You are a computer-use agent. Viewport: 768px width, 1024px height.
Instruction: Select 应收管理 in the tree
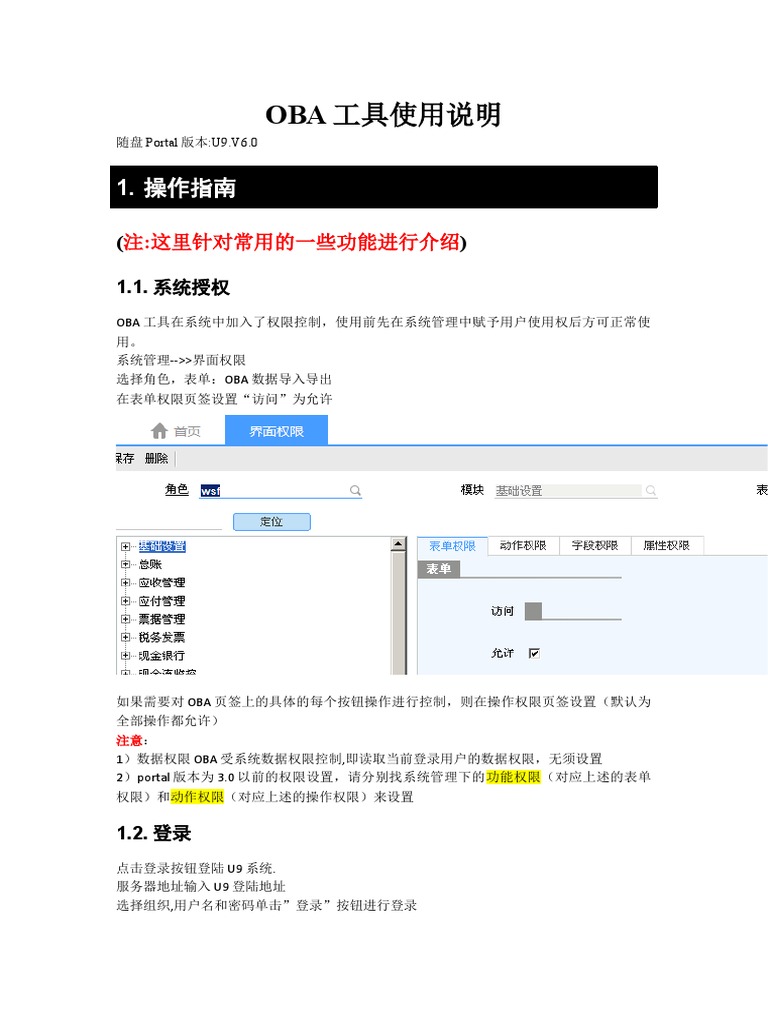tap(162, 583)
